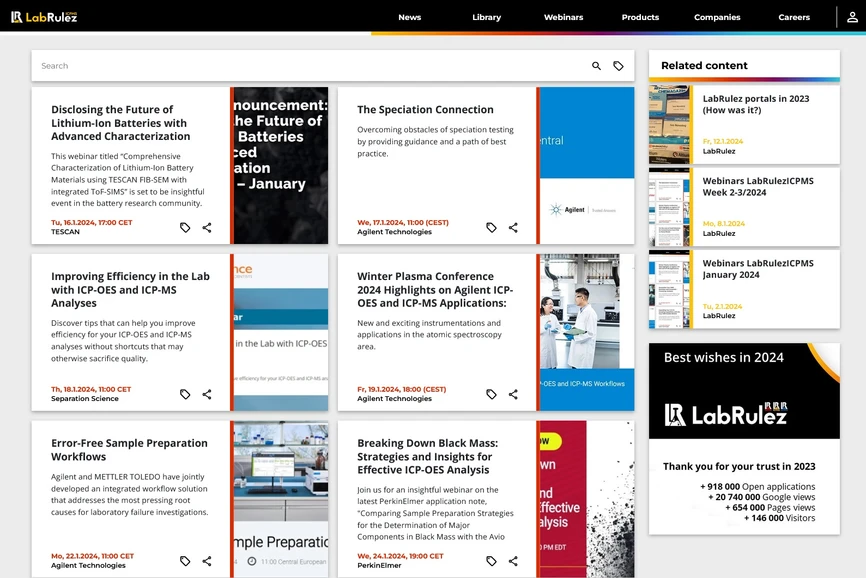Click tag icon on Winter Plasma Conference card
The height and width of the screenshot is (578, 866).
[491, 394]
